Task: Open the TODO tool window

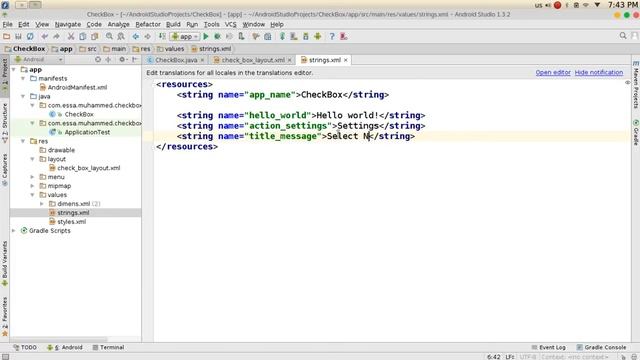Action: click(25, 347)
